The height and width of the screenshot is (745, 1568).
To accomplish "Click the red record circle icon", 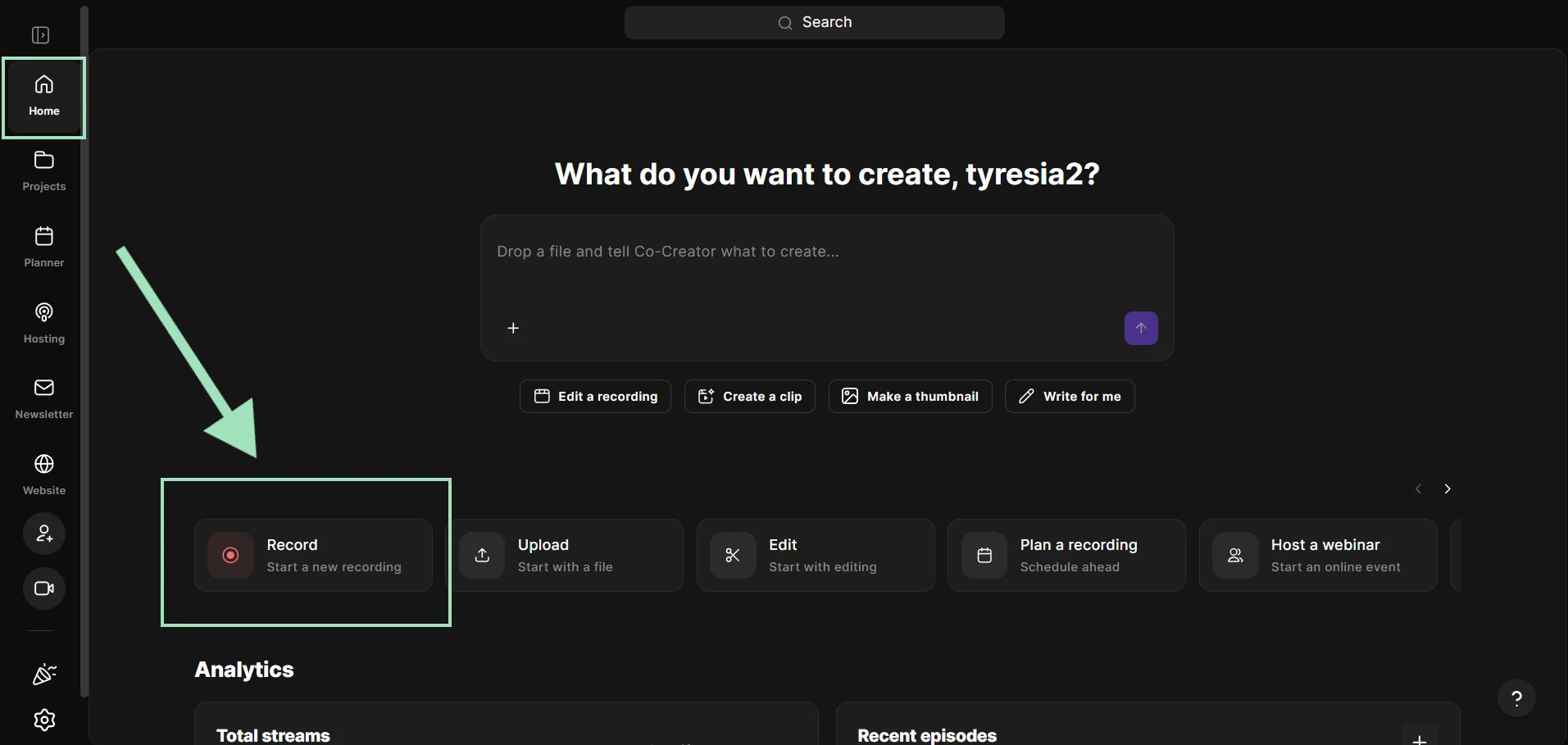I will point(231,555).
